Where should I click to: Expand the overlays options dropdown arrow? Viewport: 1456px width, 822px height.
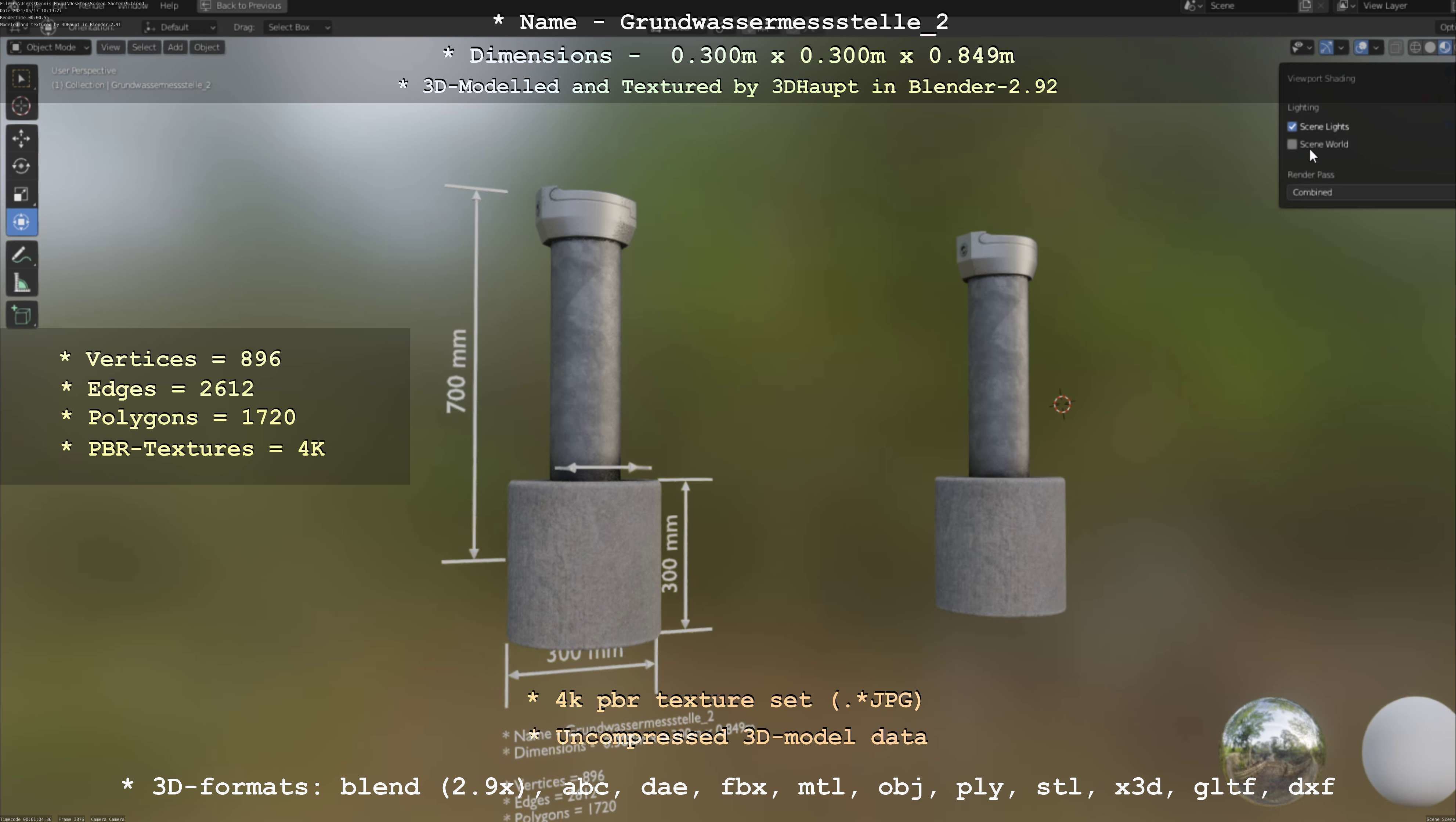click(1376, 47)
